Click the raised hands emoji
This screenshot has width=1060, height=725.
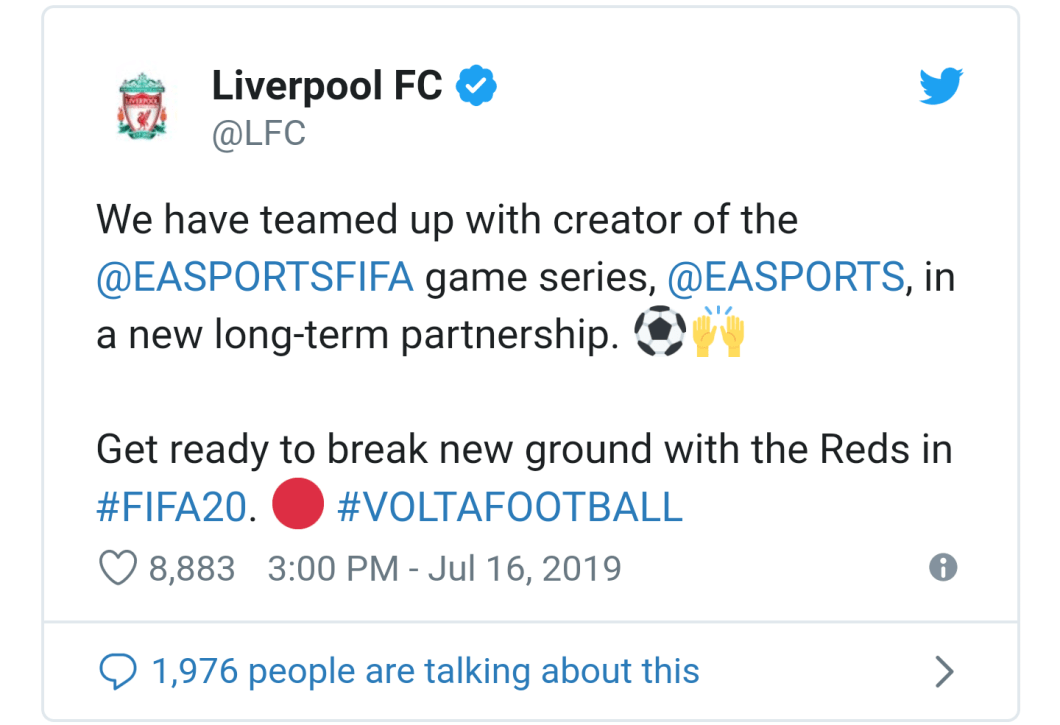(x=718, y=335)
